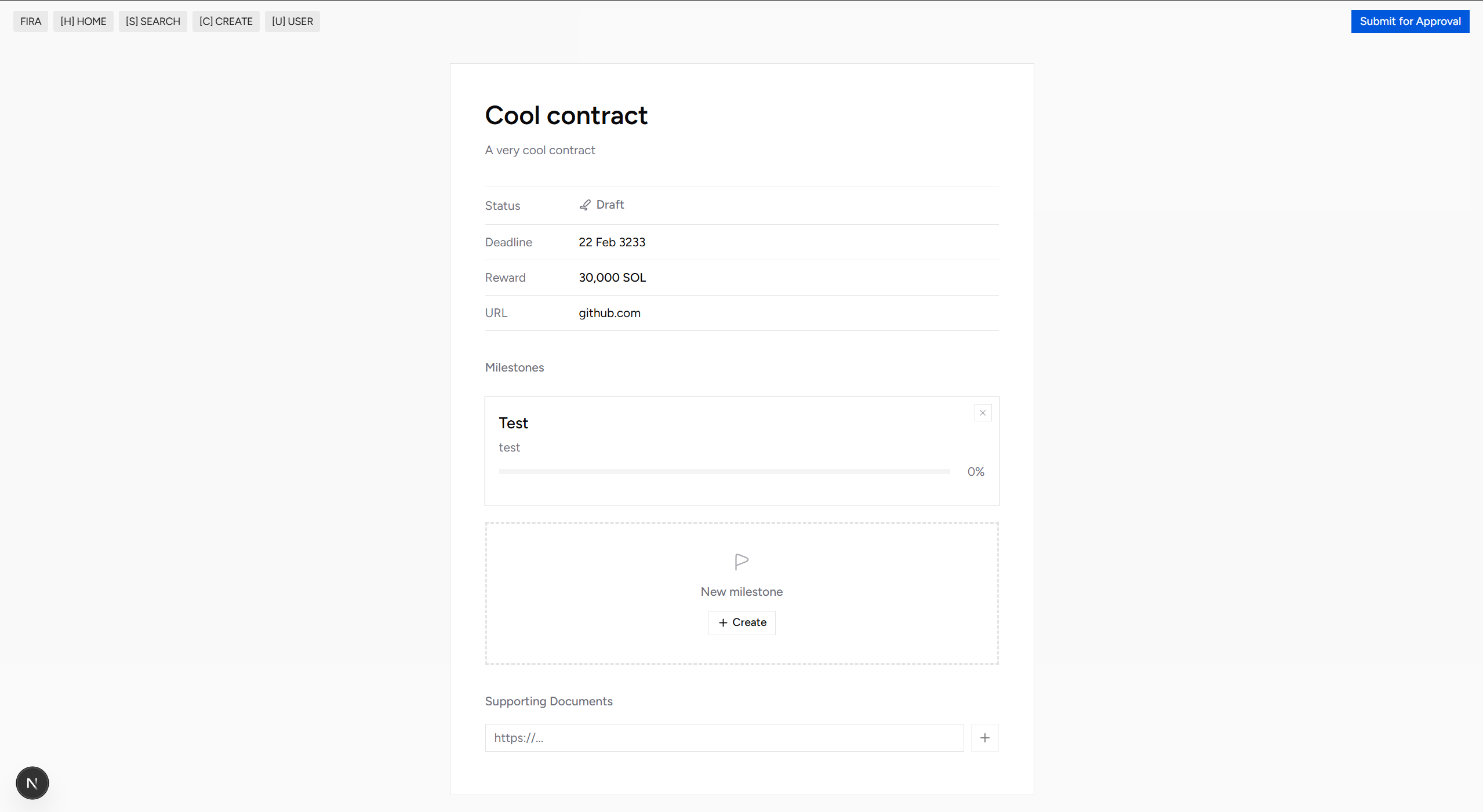Open the [S] SEARCH menu item
This screenshot has width=1483, height=812.
[x=153, y=21]
